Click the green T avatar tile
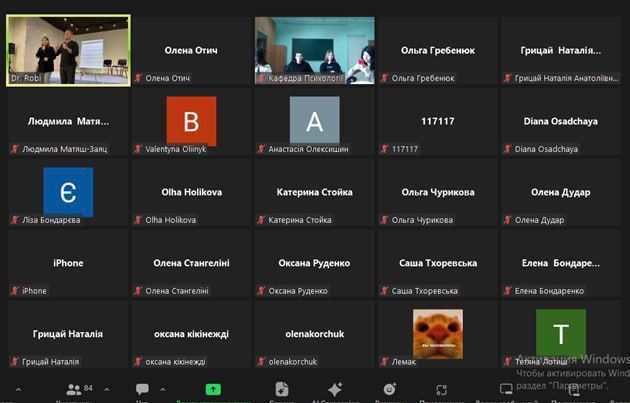Screen dimensions: 630x403 point(560,333)
